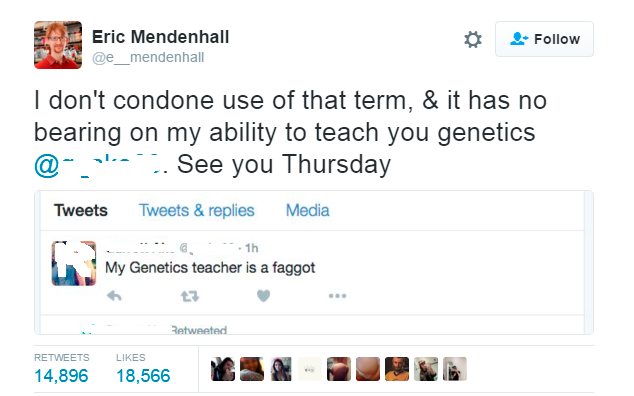634x396 pixels.
Task: Open the 1h timestamp of embedded tweet
Action: click(251, 248)
